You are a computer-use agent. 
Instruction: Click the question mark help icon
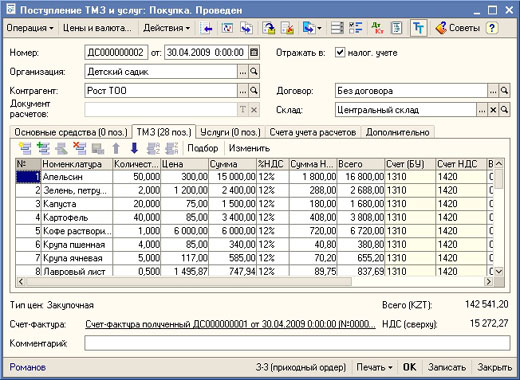tap(492, 28)
